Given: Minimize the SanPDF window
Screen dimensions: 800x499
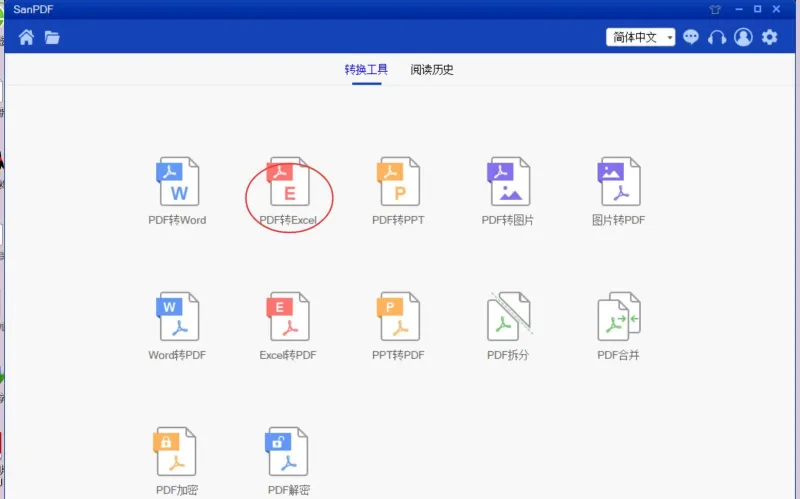Looking at the screenshot, I should coord(739,9).
